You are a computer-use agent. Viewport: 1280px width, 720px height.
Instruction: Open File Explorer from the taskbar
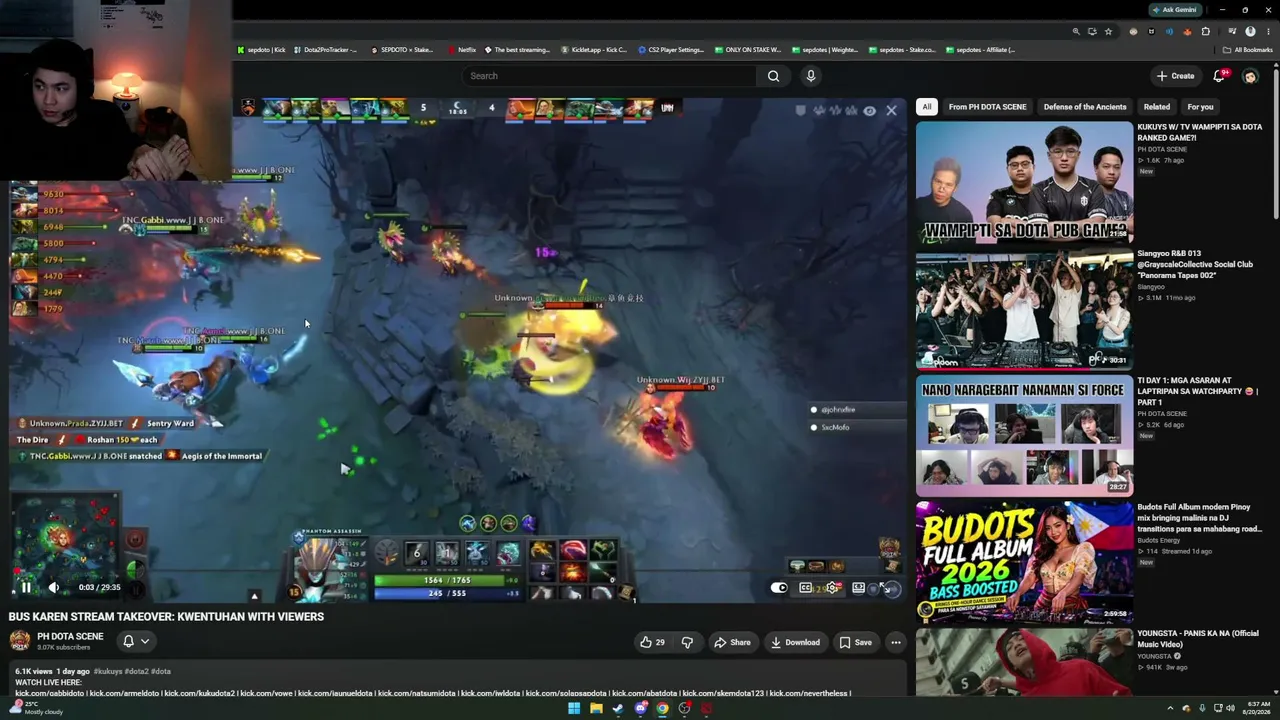pyautogui.click(x=596, y=709)
